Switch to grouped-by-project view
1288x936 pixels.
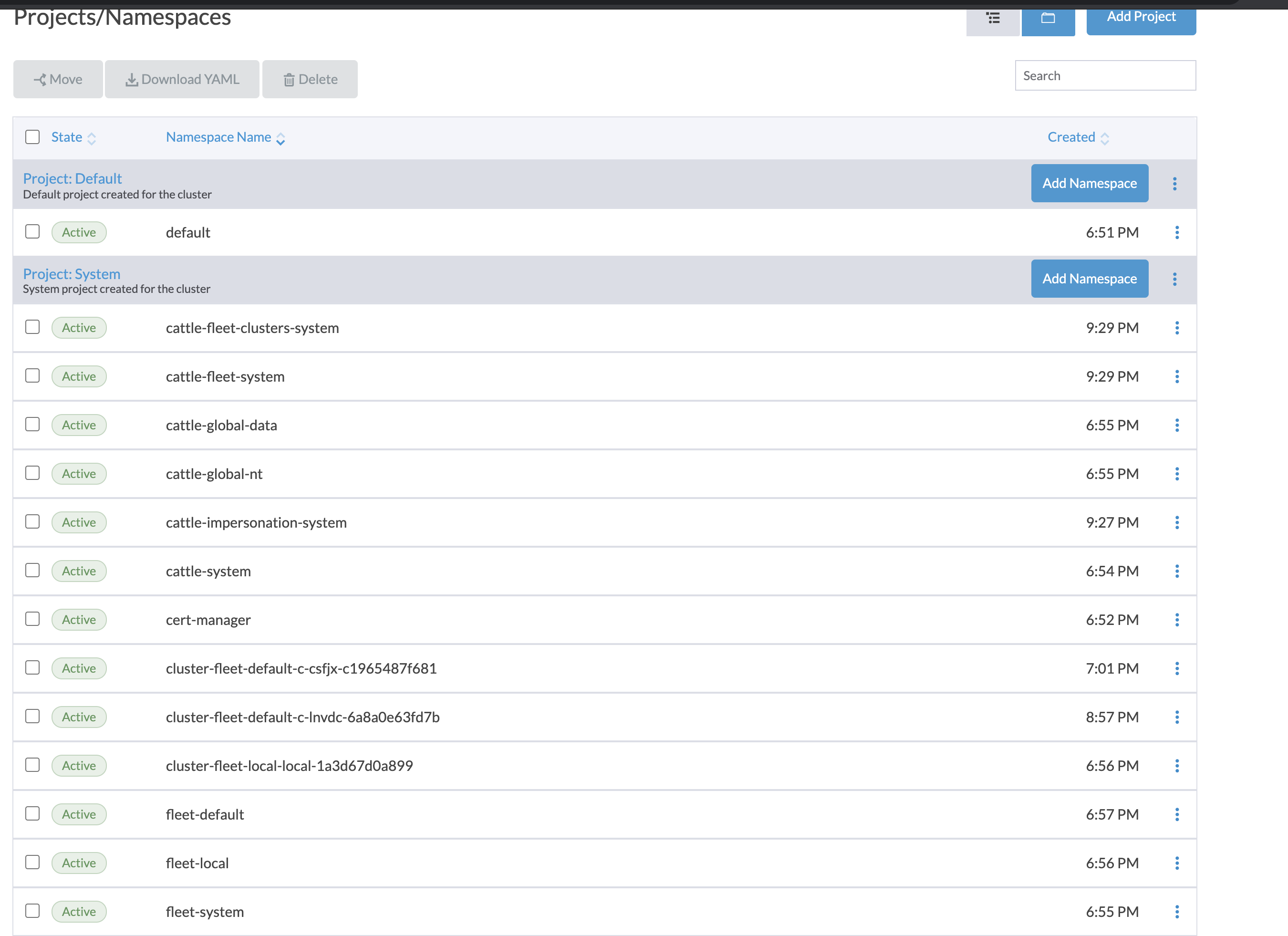pos(1048,19)
